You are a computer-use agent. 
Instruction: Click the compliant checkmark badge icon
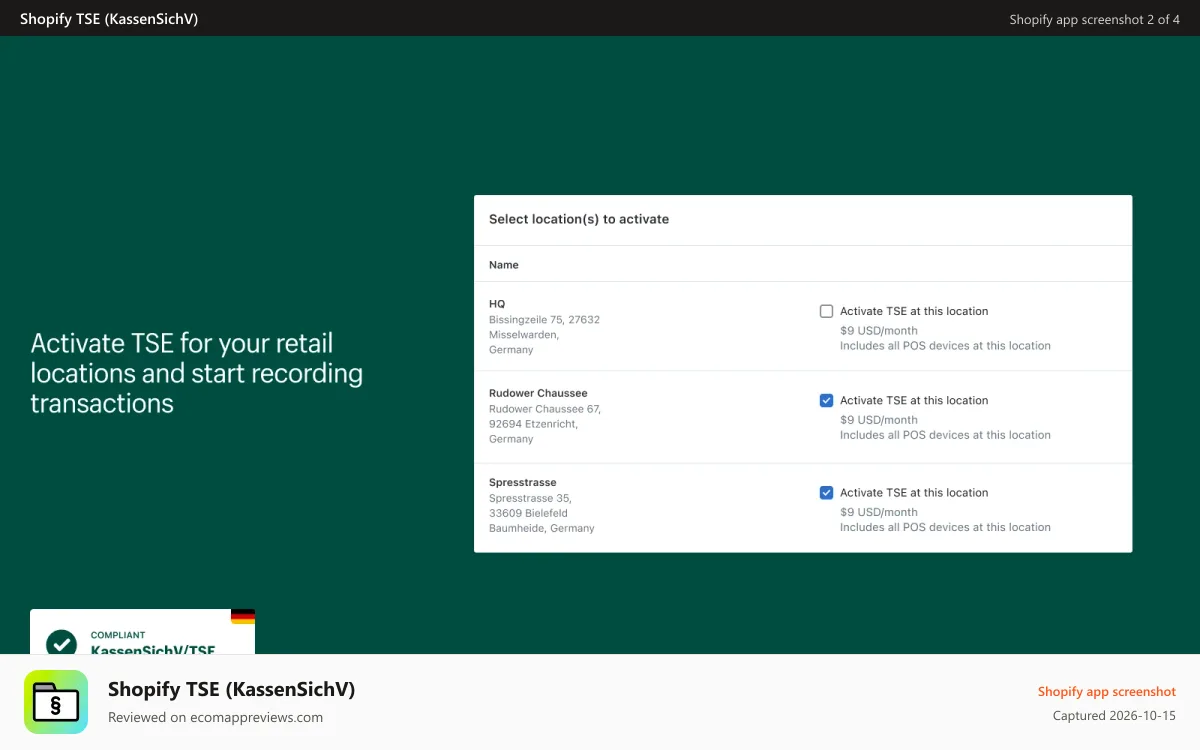62,642
